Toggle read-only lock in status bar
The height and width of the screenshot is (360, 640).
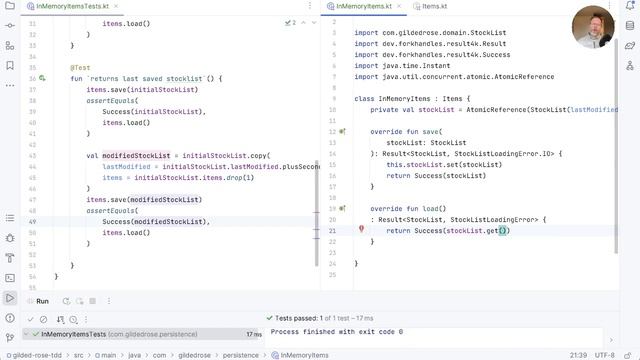pos(628,355)
